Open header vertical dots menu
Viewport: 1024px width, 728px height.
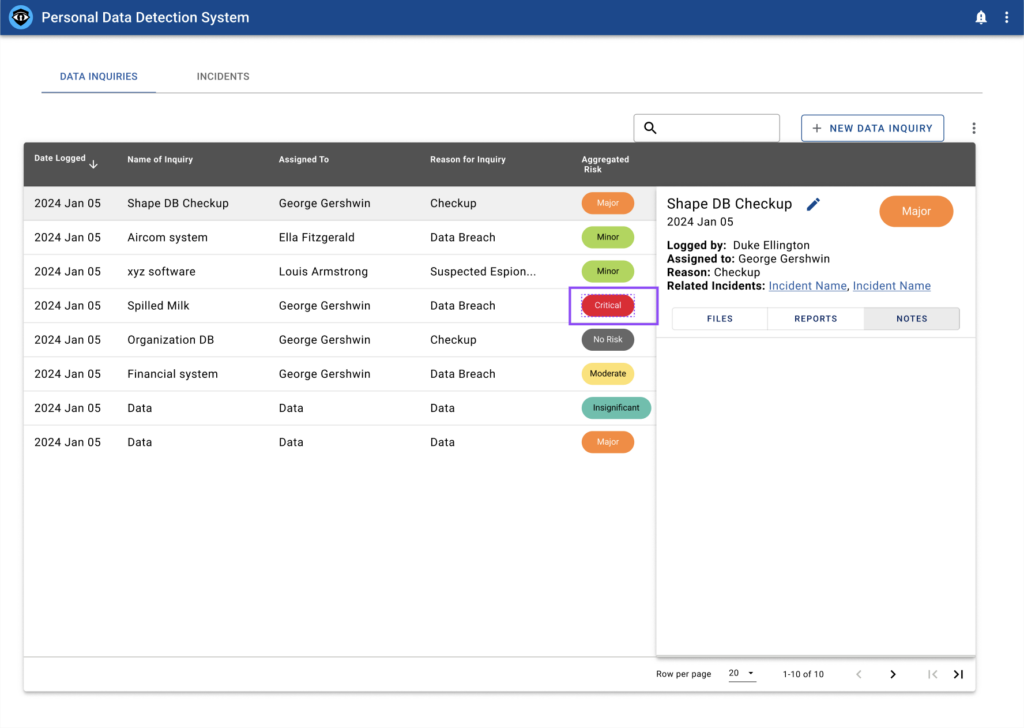tap(1006, 18)
